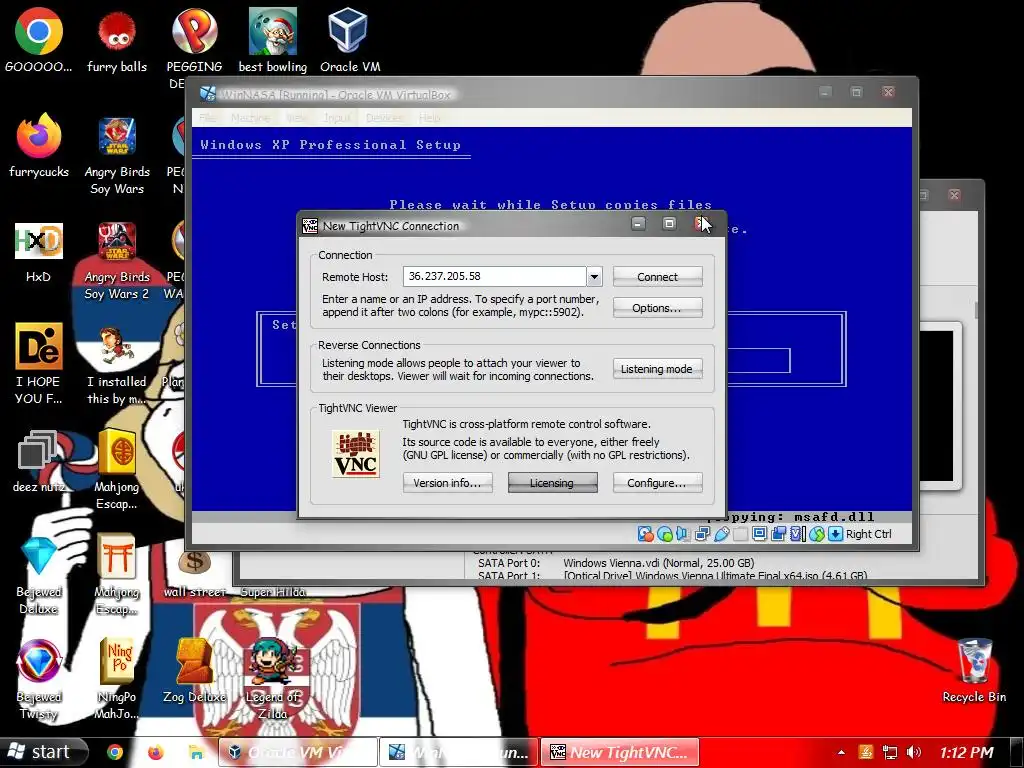Click the Remote Host address field
This screenshot has width=1024, height=768.
[494, 276]
